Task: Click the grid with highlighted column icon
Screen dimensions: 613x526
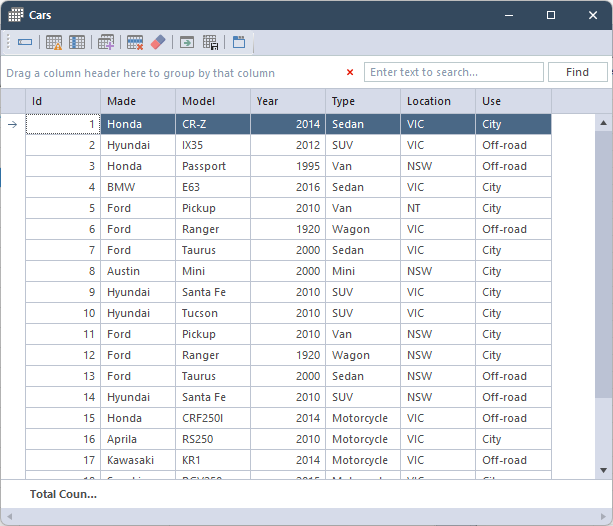Action: click(77, 42)
